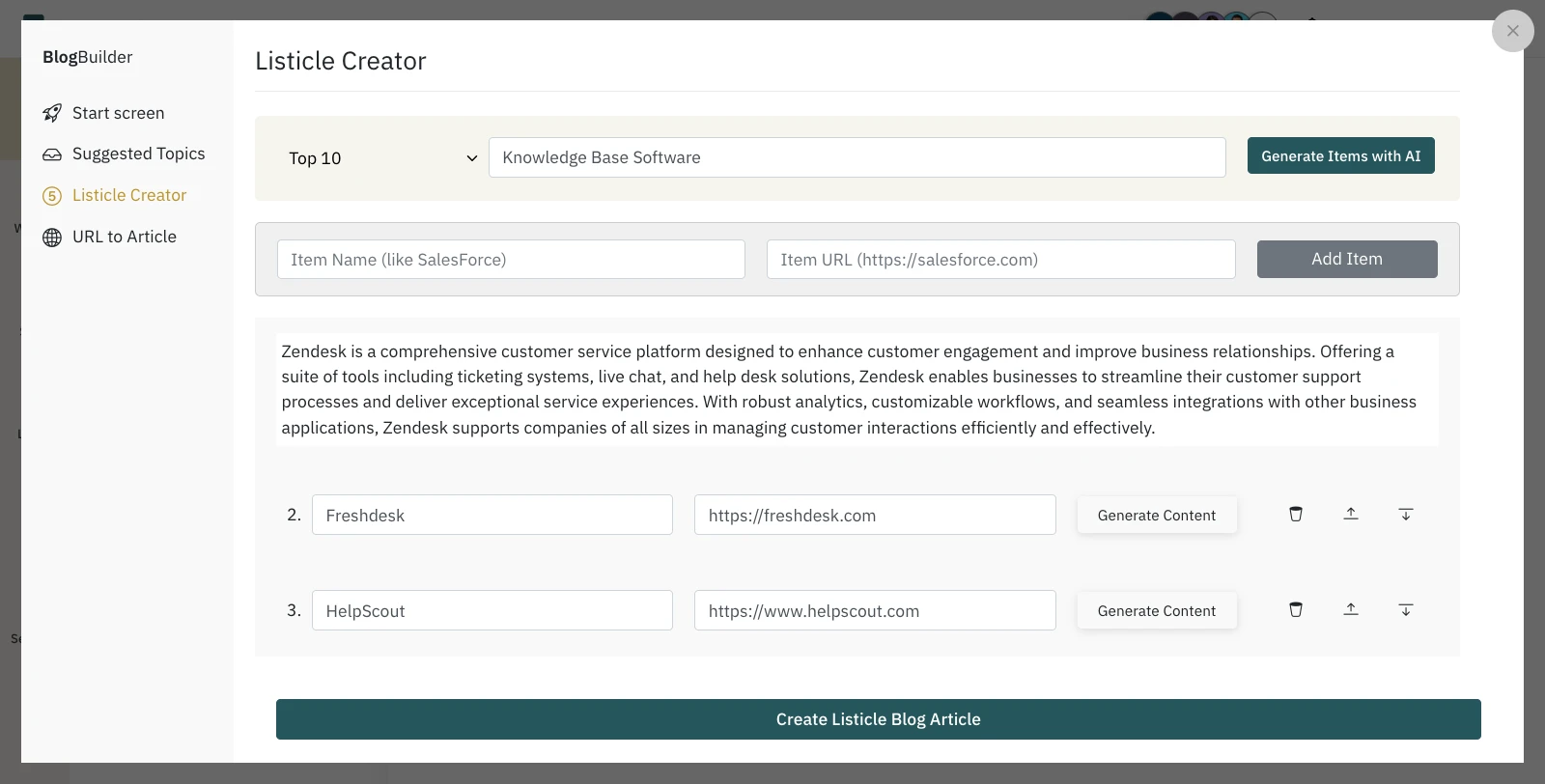This screenshot has width=1545, height=784.
Task: Edit the https://freshdesk.com URL field
Action: pos(875,515)
